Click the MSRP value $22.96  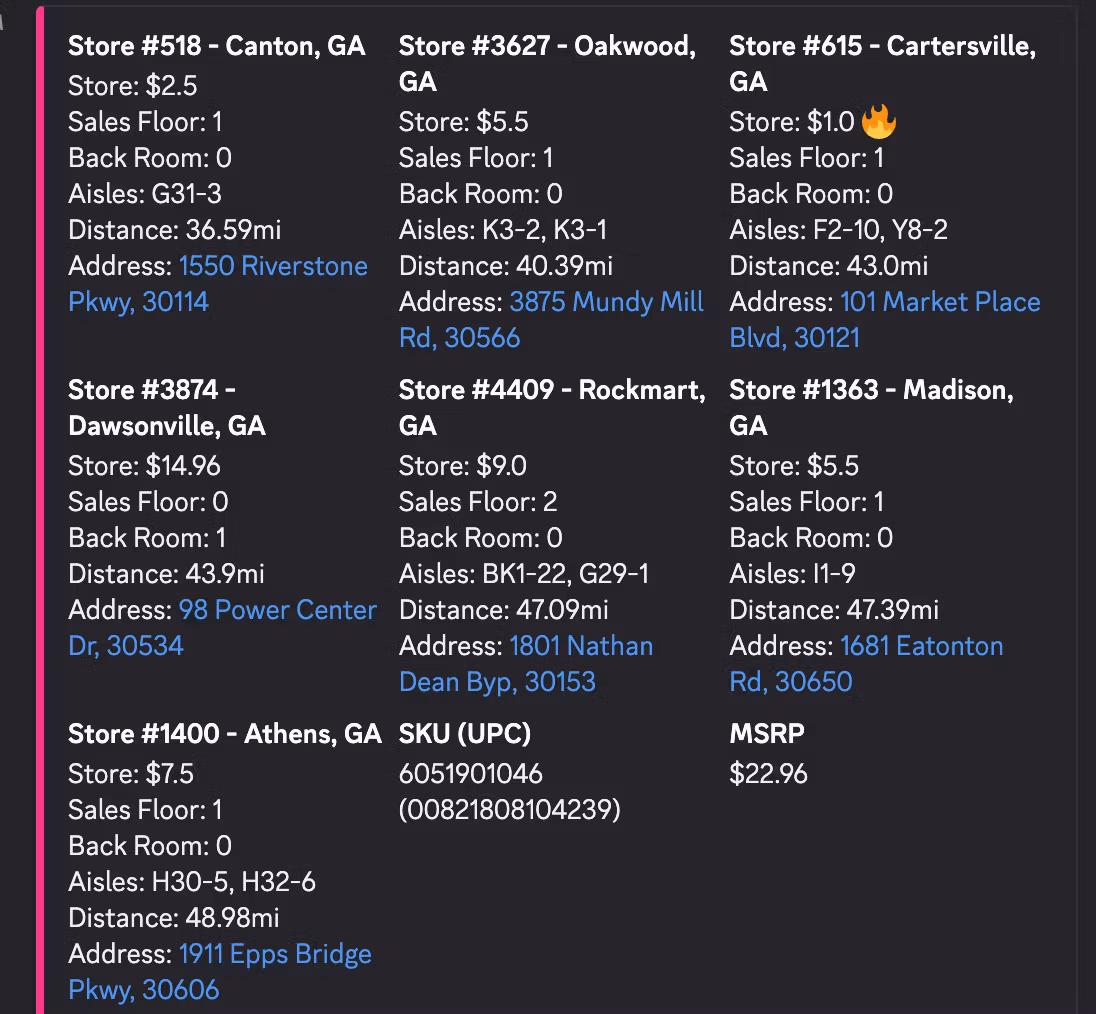click(x=768, y=774)
